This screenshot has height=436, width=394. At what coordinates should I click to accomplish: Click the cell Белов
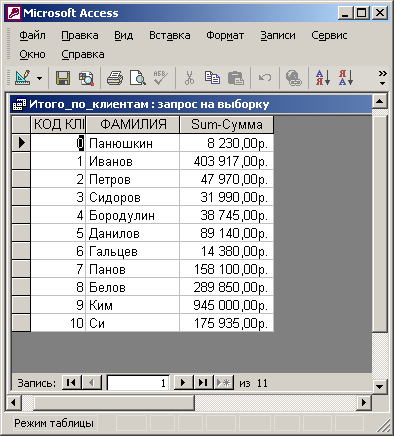coord(133,287)
